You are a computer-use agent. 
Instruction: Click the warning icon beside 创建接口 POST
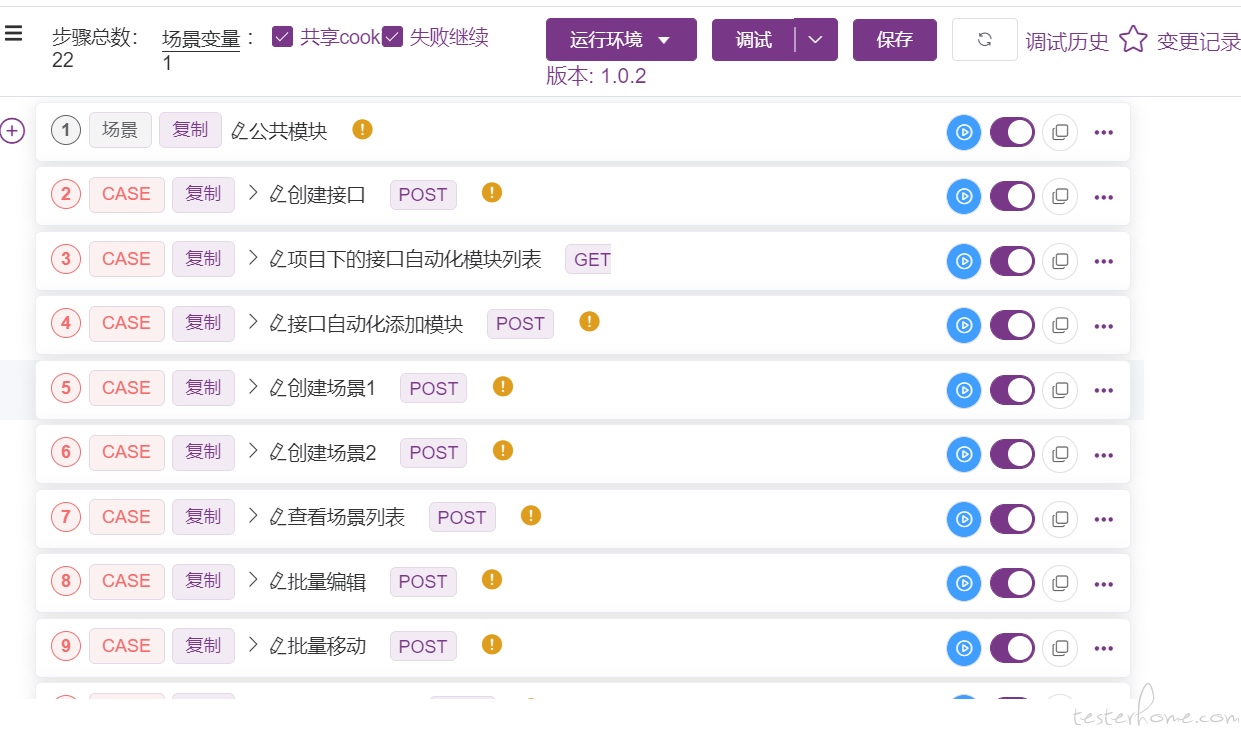(491, 192)
